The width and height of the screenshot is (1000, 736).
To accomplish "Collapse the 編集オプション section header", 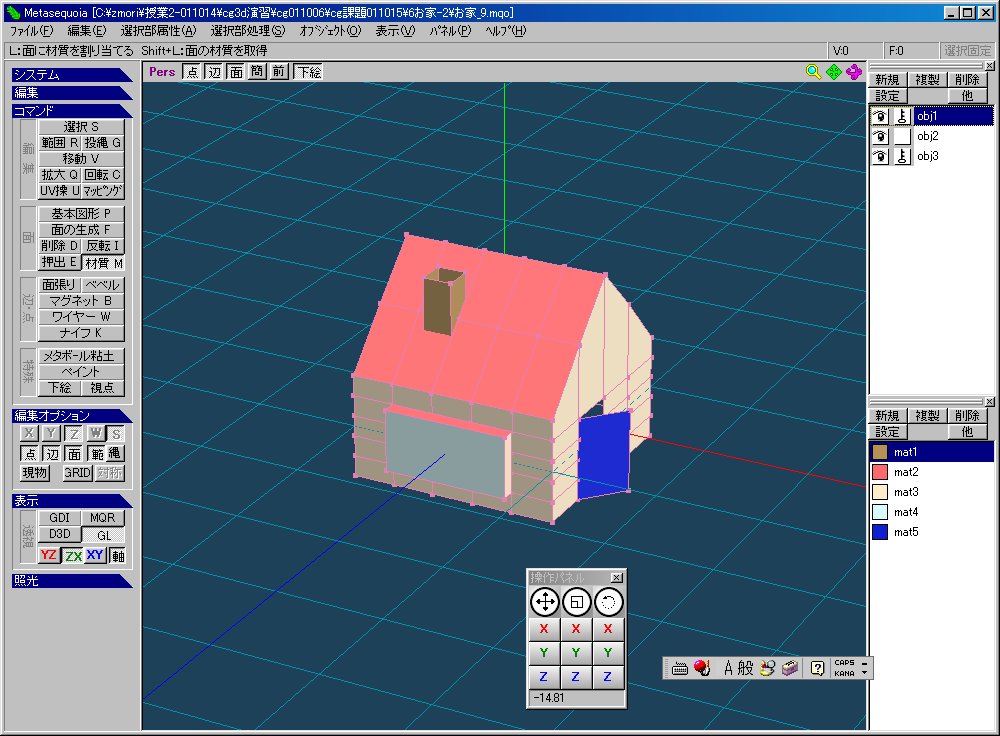I will click(x=72, y=416).
